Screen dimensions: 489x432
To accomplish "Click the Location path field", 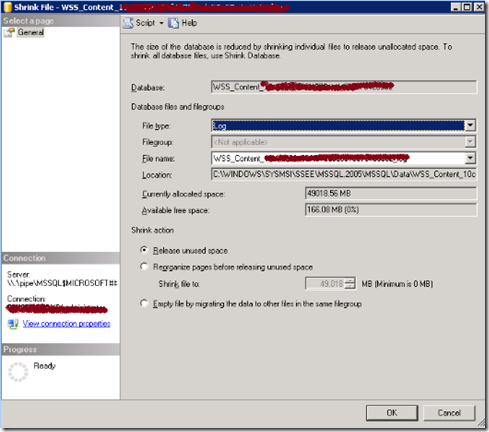I will (344, 174).
